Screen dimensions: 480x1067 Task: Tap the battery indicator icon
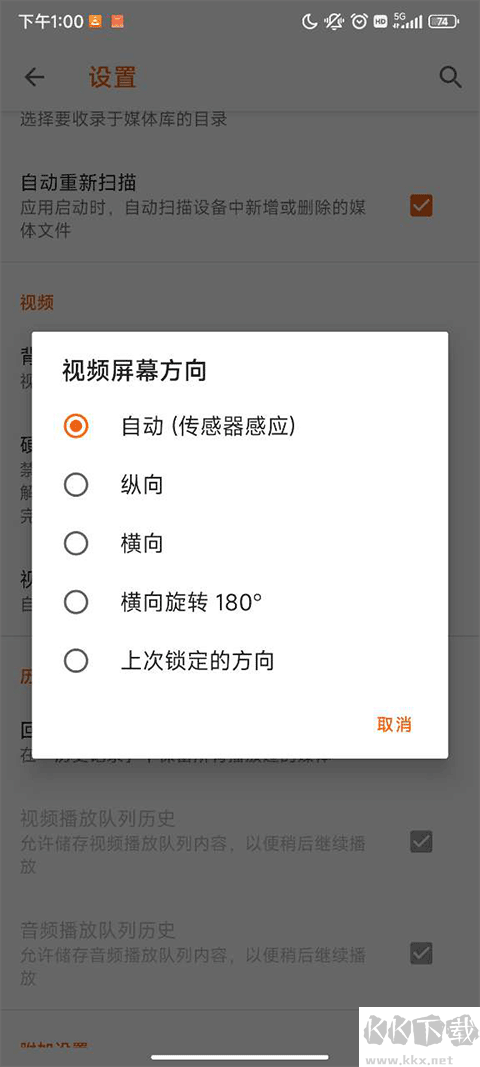point(443,22)
